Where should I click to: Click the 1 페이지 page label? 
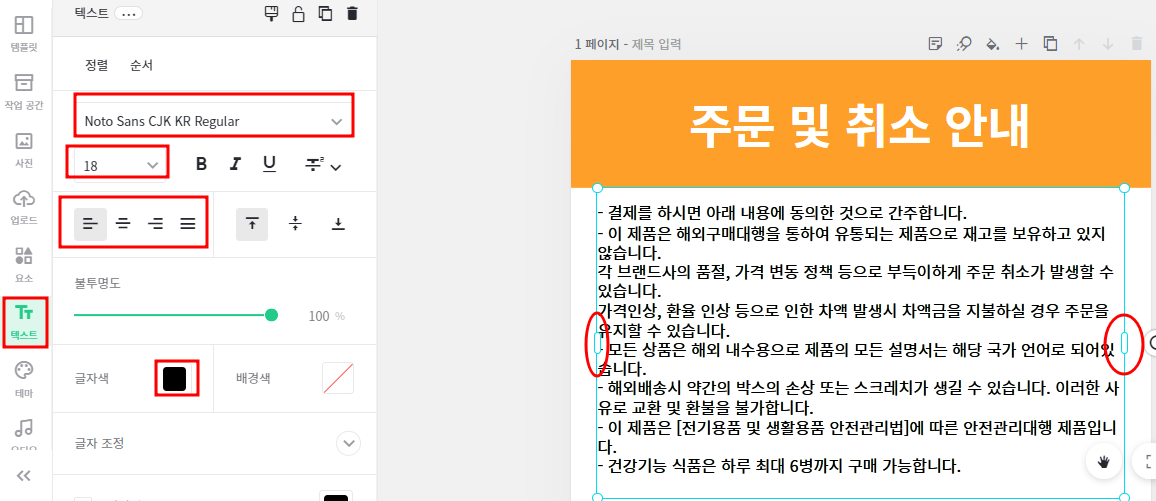597,44
